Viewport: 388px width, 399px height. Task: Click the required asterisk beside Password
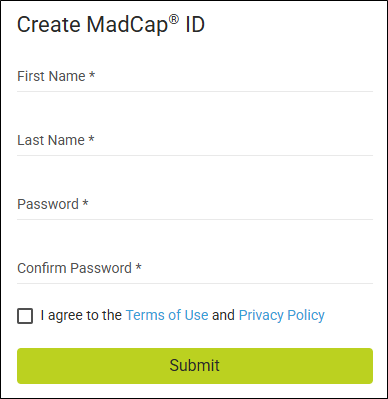pos(85,203)
